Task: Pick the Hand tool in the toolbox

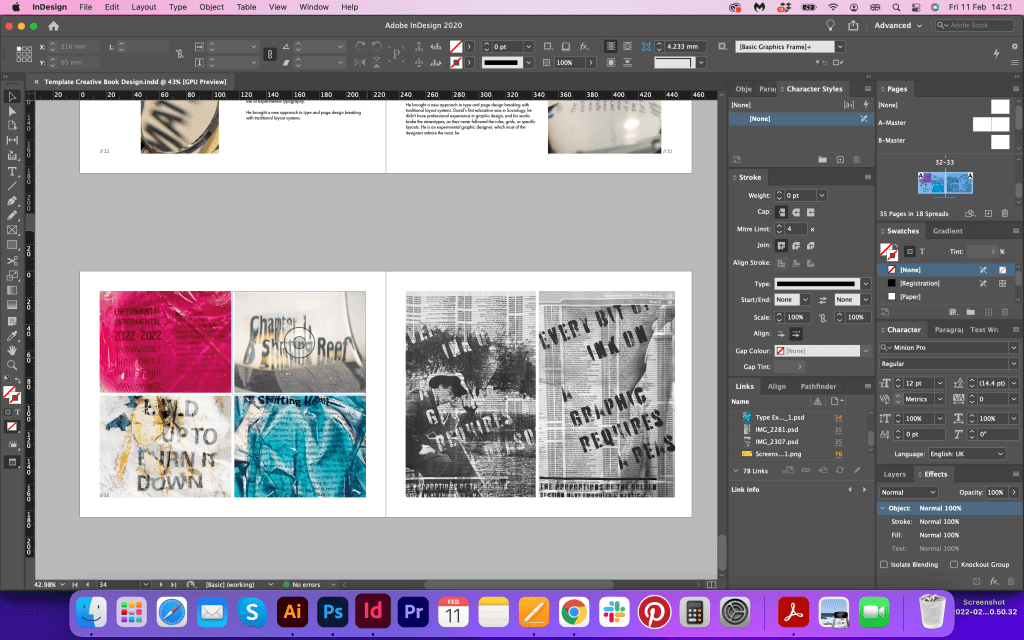Action: [12, 350]
